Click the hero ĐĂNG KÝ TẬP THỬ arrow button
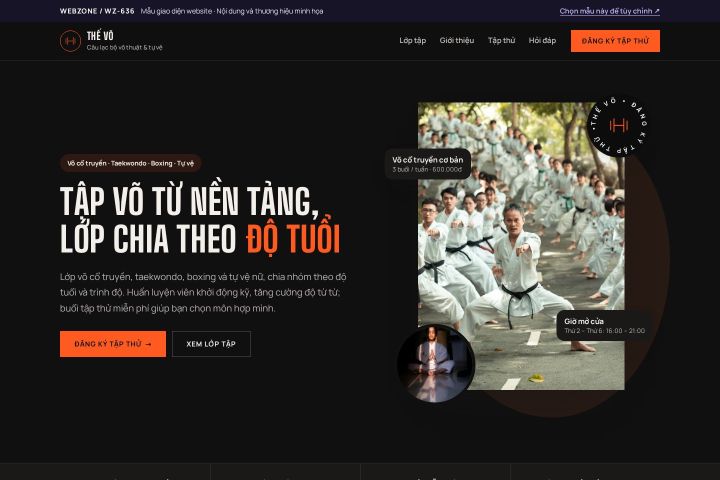The image size is (720, 480). pos(112,344)
